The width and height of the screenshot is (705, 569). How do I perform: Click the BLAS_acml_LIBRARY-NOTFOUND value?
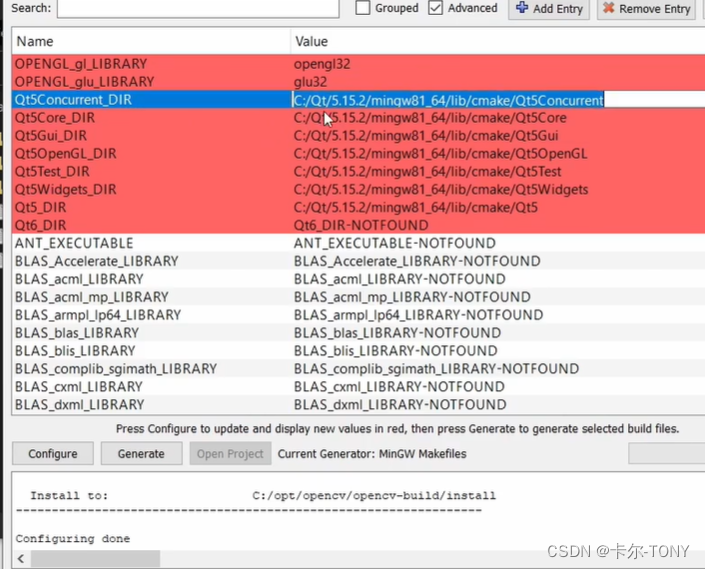pos(399,279)
